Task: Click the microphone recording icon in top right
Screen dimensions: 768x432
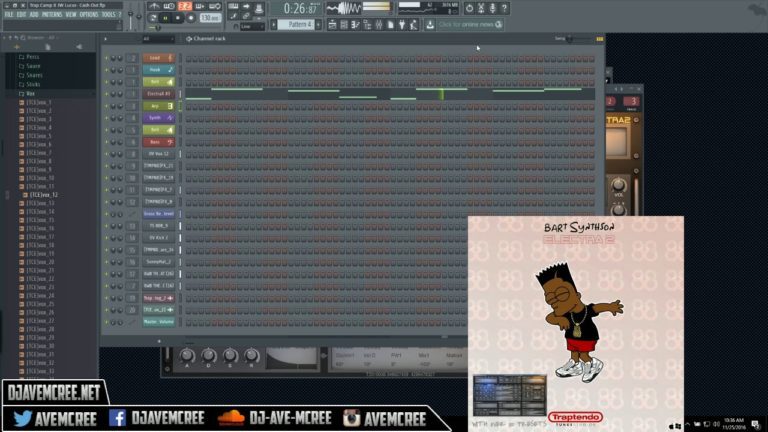Action: click(x=493, y=8)
